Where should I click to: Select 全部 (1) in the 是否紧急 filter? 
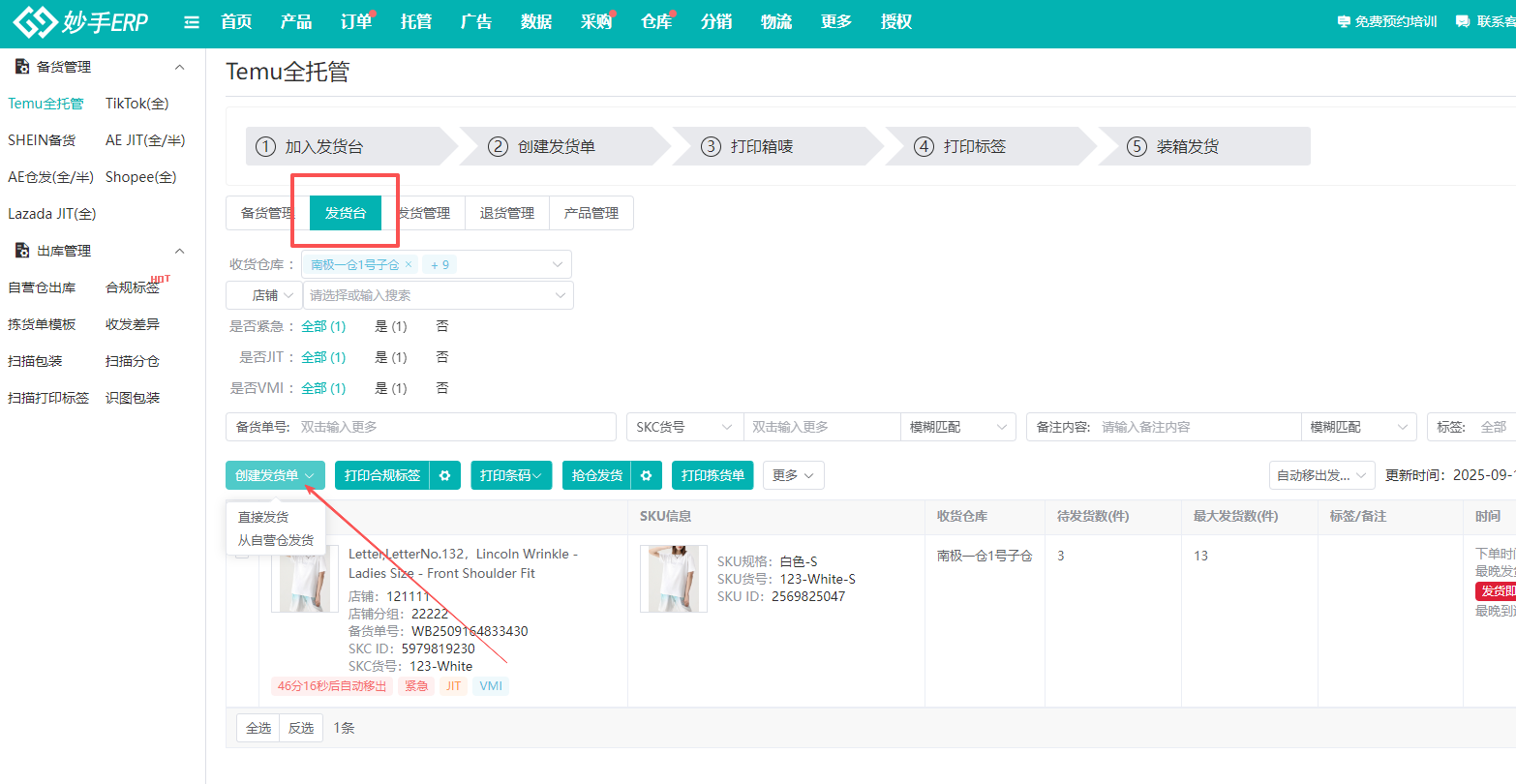coord(323,326)
